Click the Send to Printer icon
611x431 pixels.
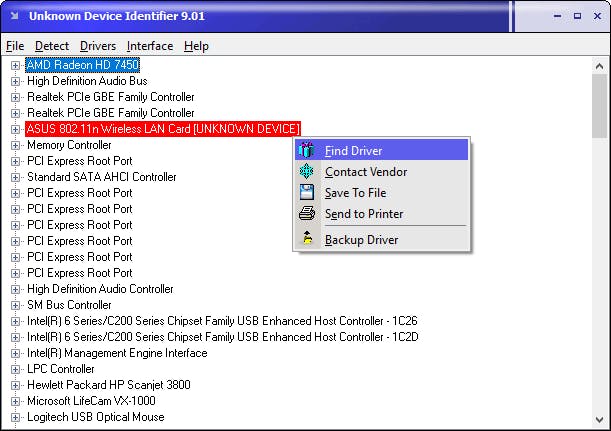(x=307, y=214)
